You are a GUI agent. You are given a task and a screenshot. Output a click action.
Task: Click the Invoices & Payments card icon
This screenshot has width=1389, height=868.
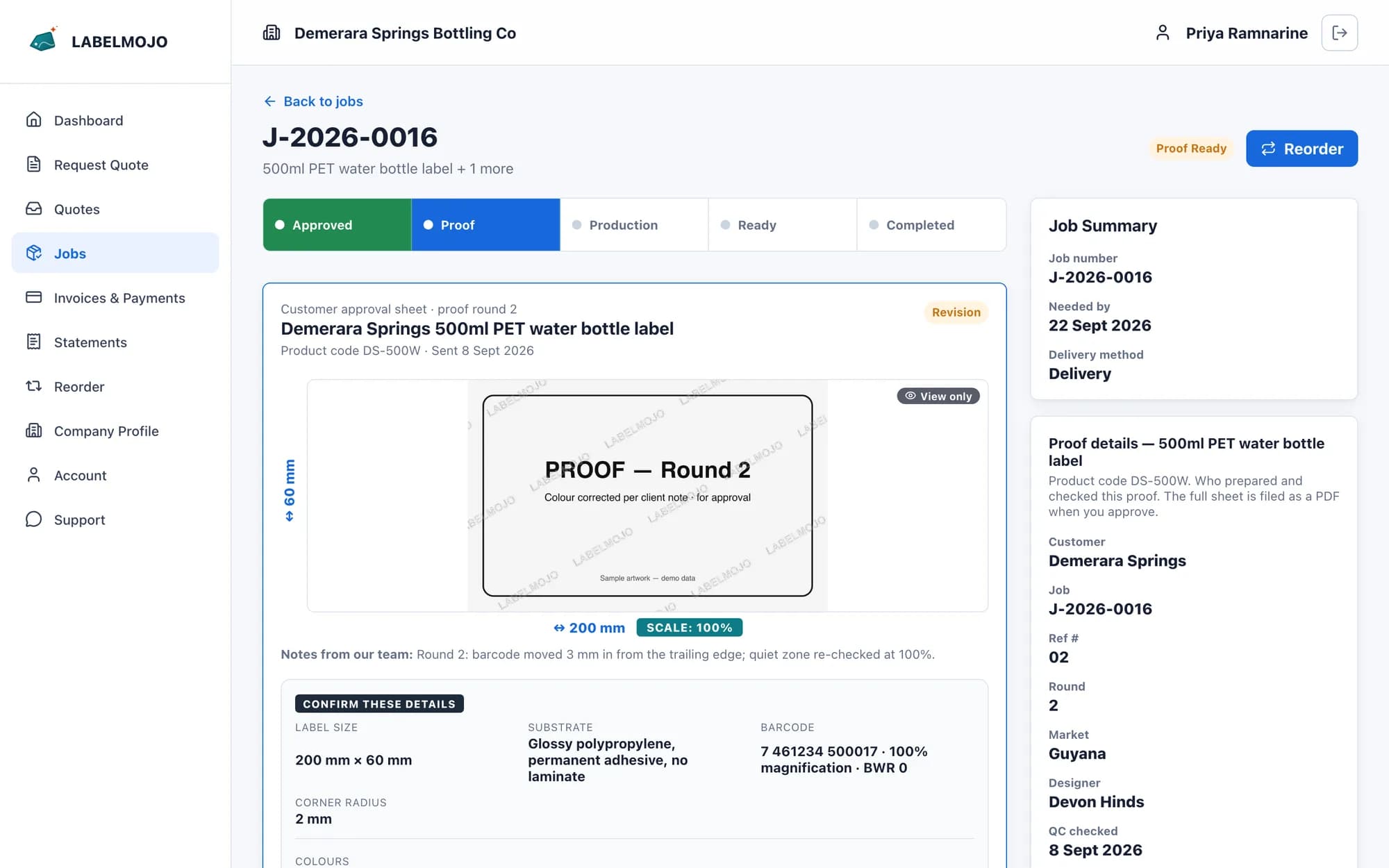[x=33, y=298]
